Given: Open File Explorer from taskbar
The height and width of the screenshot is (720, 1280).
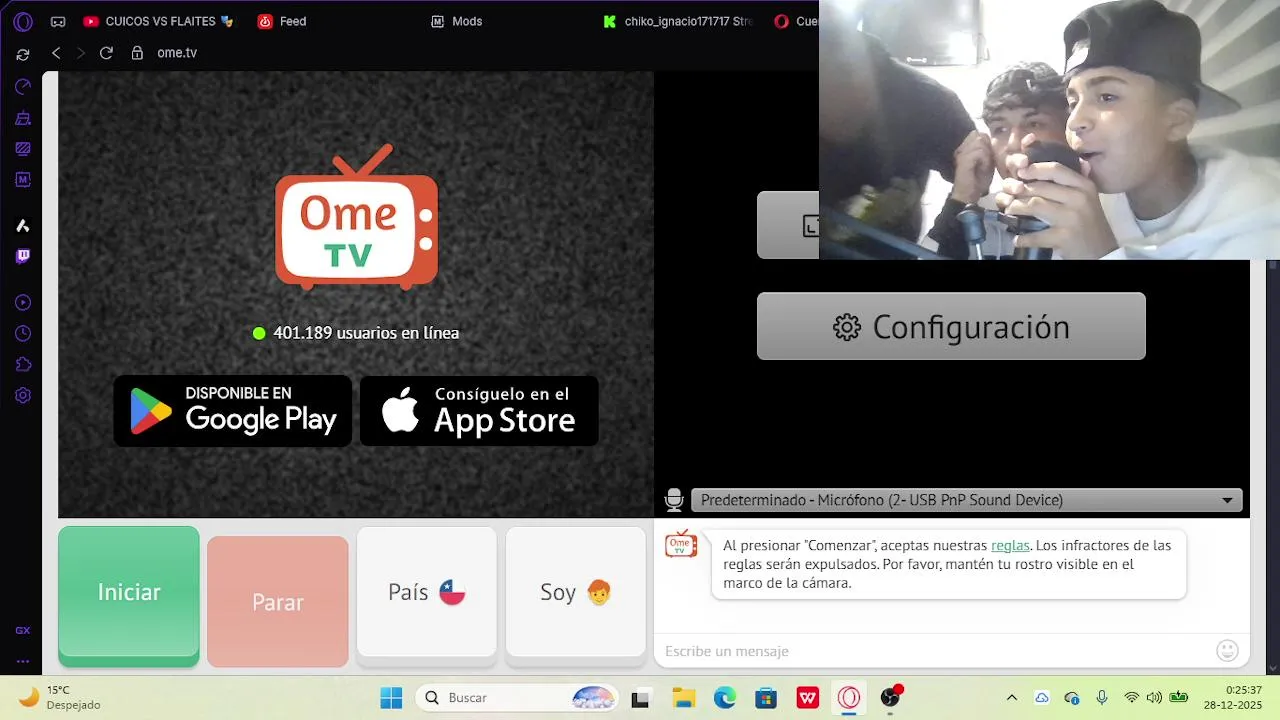Looking at the screenshot, I should tap(683, 697).
